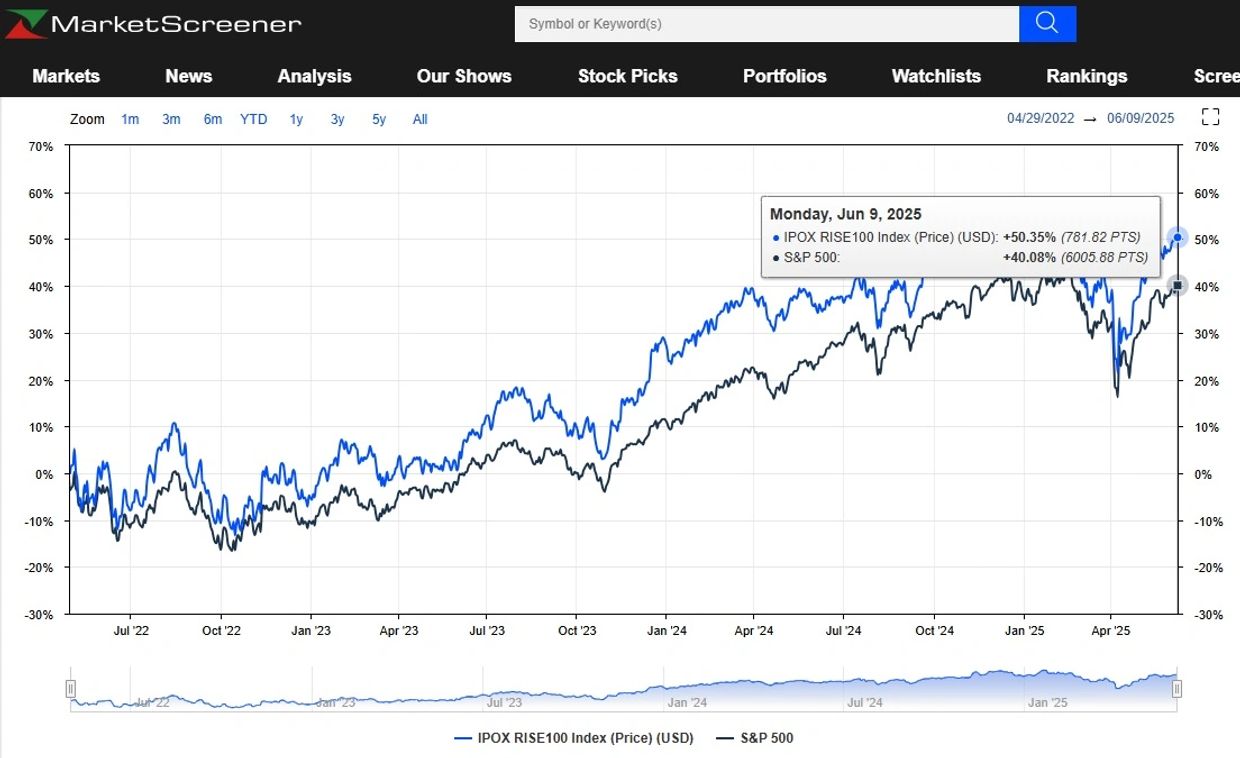
Task: Open the Analysis menu
Action: pyautogui.click(x=314, y=76)
